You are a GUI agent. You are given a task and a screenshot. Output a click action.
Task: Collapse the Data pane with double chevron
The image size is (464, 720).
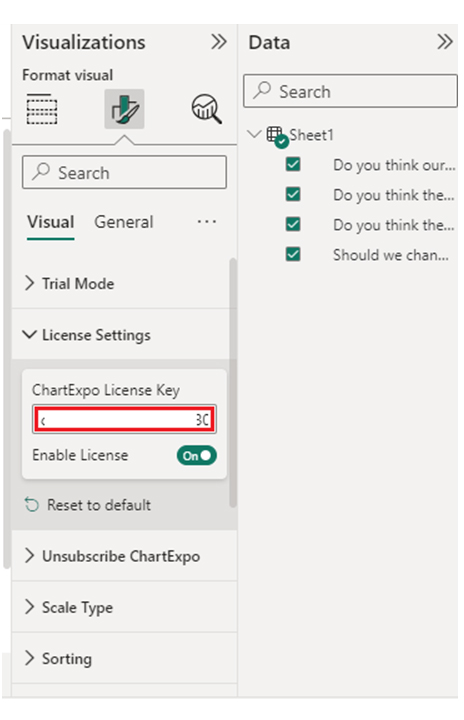445,42
